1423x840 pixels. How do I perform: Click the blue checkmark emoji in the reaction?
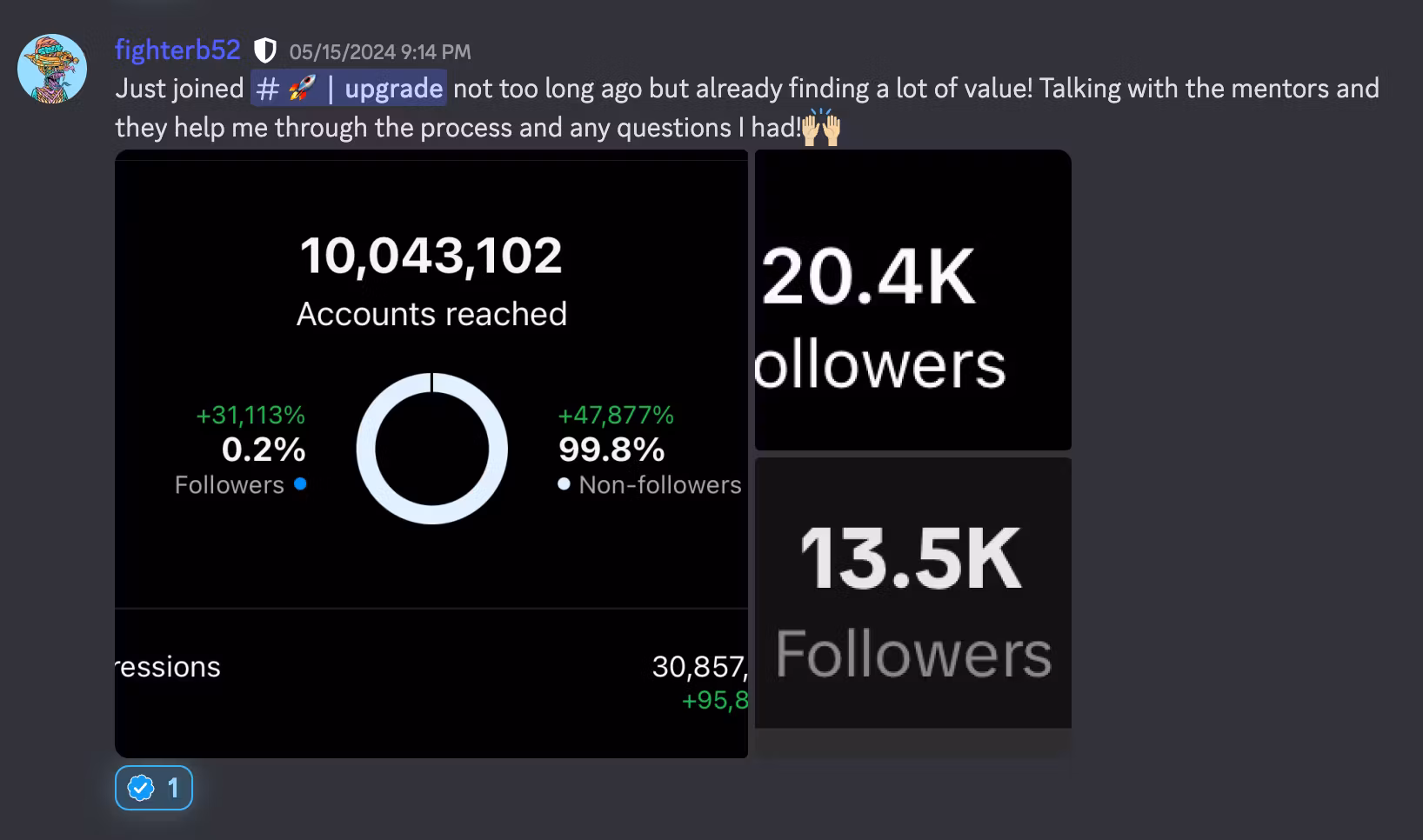(x=141, y=788)
